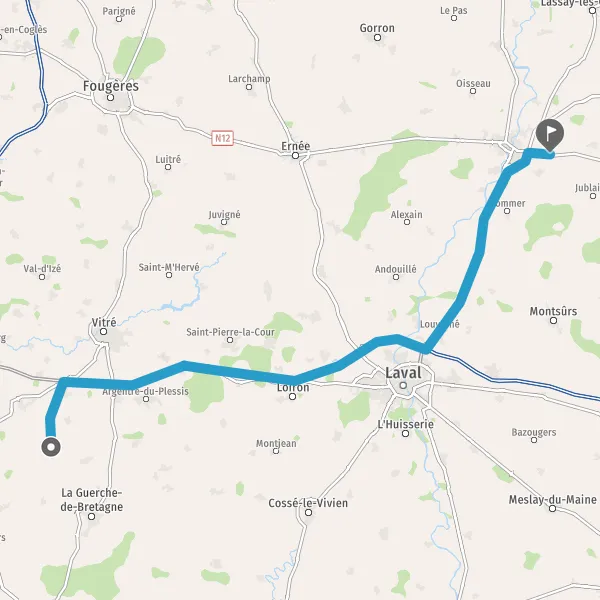Click the Ernée town dot

point(295,155)
